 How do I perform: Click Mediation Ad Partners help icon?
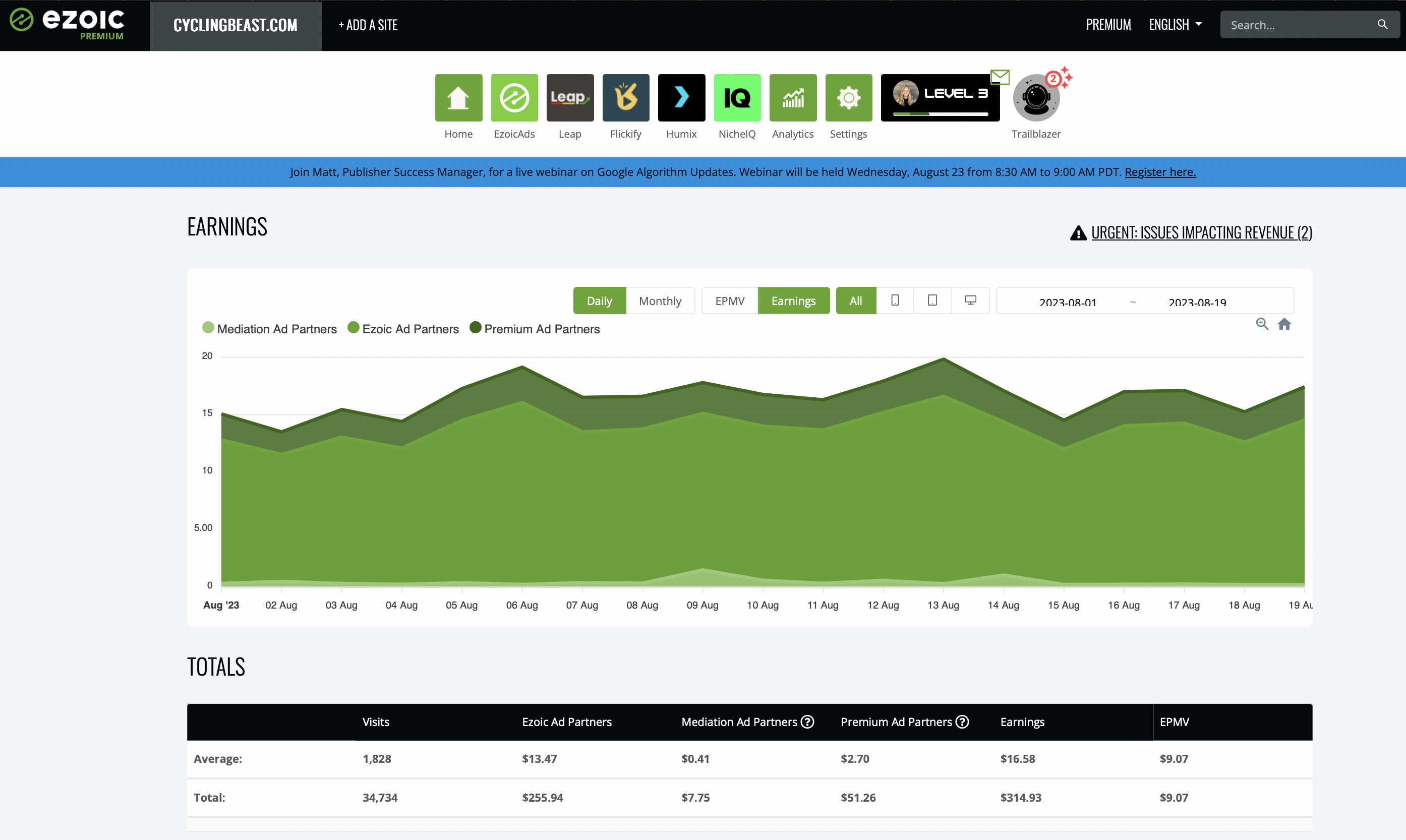pos(807,722)
